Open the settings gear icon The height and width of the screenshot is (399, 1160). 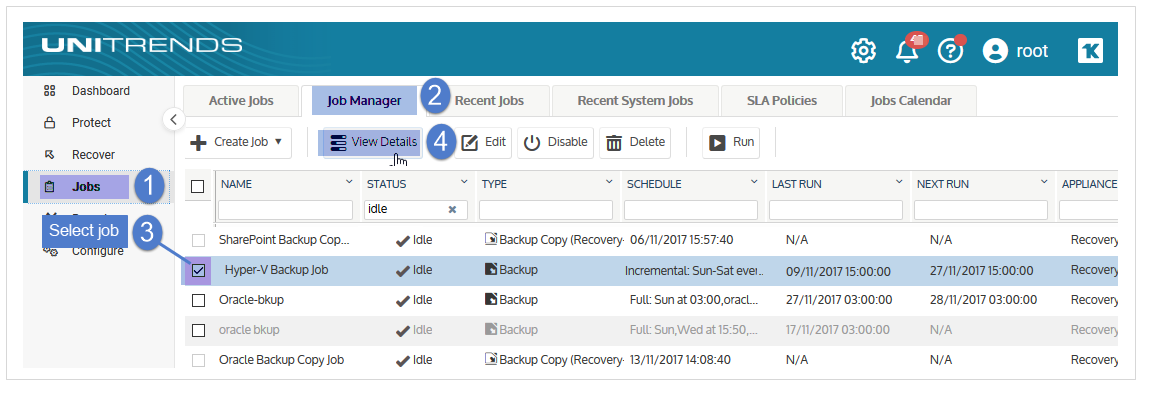(x=863, y=51)
